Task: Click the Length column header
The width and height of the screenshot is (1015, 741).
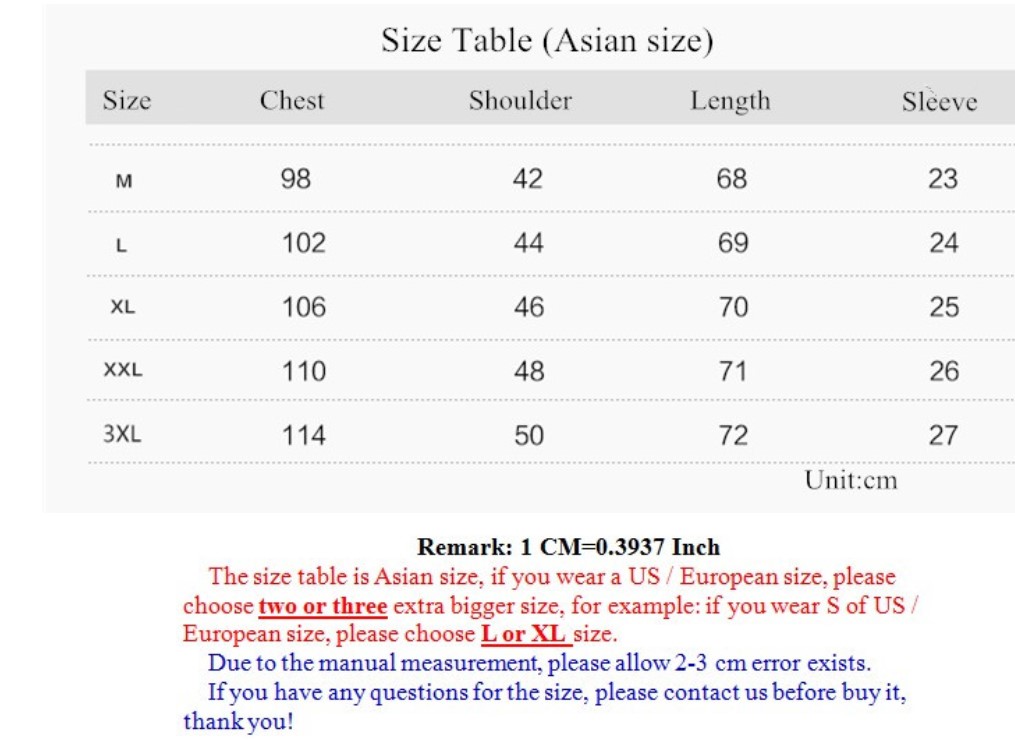Action: (x=730, y=102)
